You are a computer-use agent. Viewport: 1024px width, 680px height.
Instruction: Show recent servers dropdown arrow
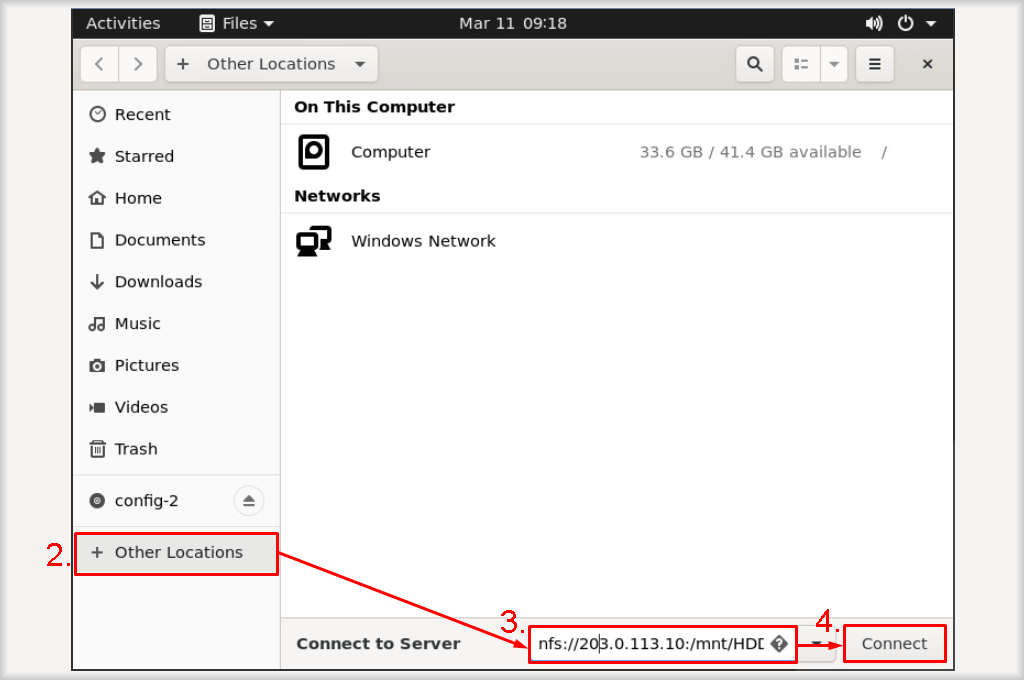(x=816, y=644)
